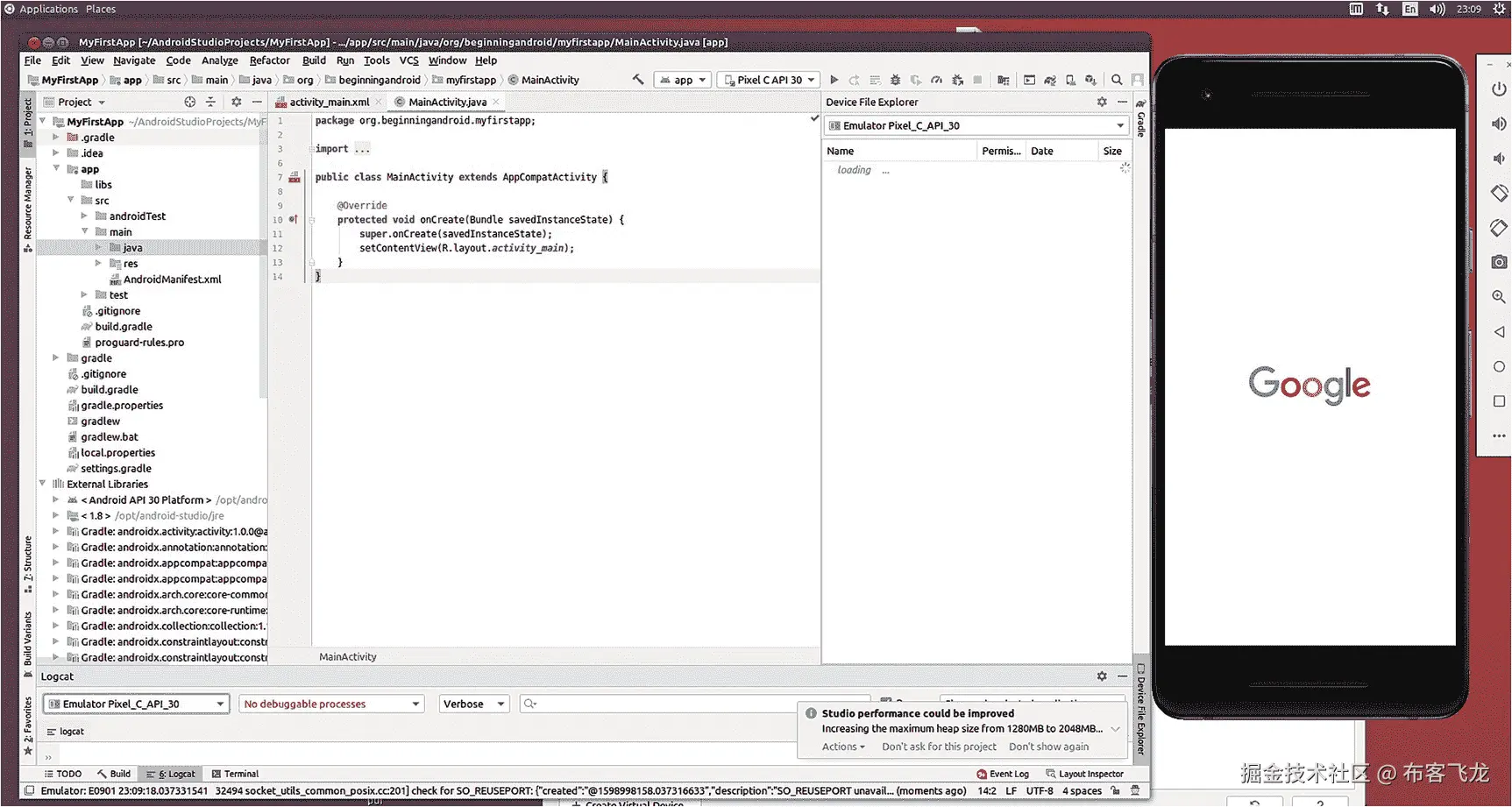Click emulator Back triangle button
1512x807 pixels.
tap(1499, 332)
